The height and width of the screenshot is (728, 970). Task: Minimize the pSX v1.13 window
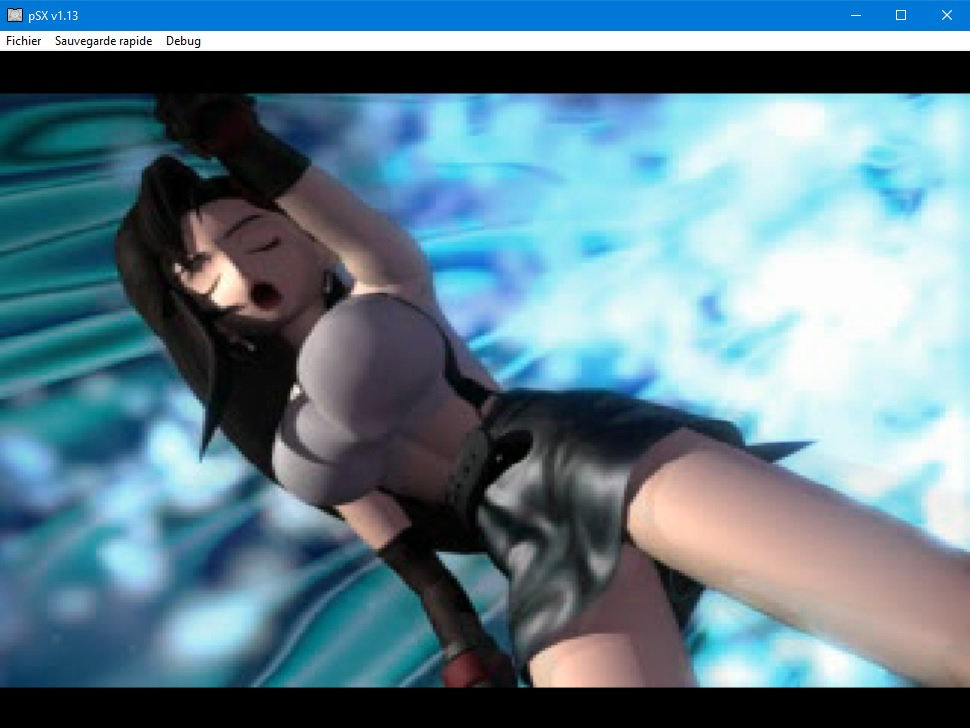coord(856,15)
